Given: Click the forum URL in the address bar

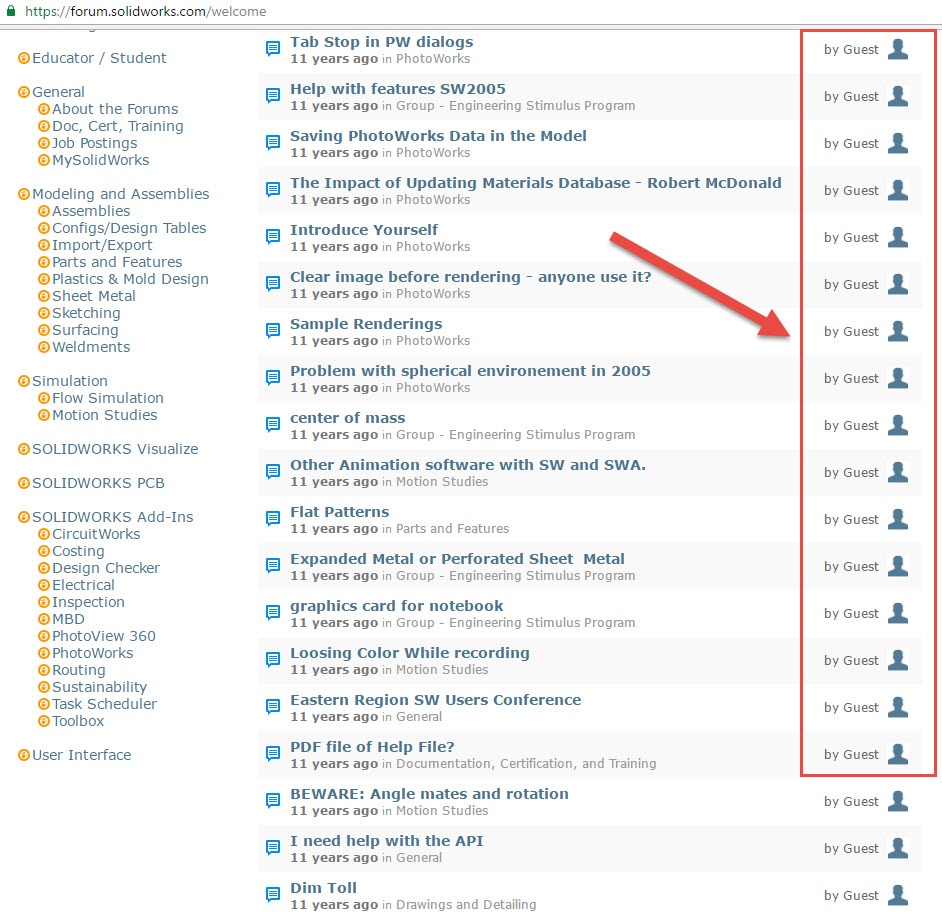Looking at the screenshot, I should pyautogui.click(x=145, y=11).
